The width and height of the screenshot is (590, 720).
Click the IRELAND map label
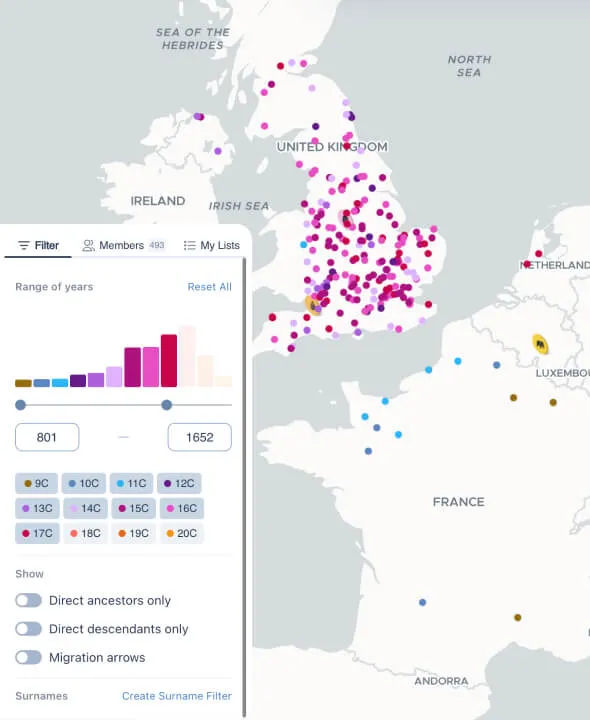point(158,201)
